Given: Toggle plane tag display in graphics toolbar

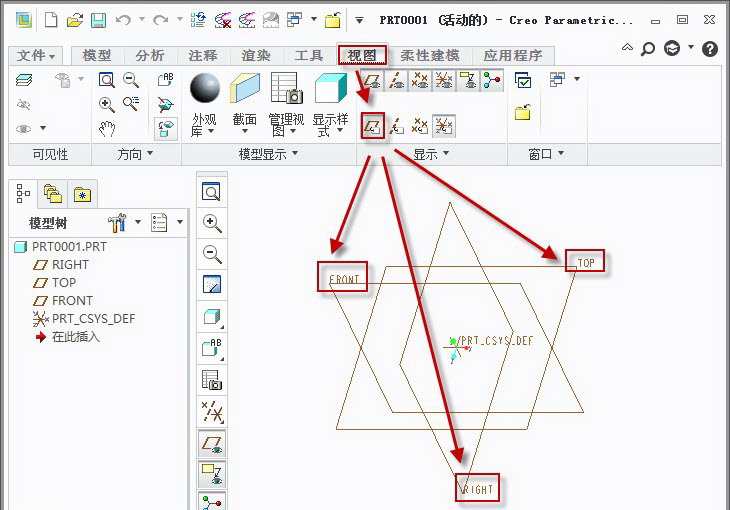Looking at the screenshot, I should [212, 444].
